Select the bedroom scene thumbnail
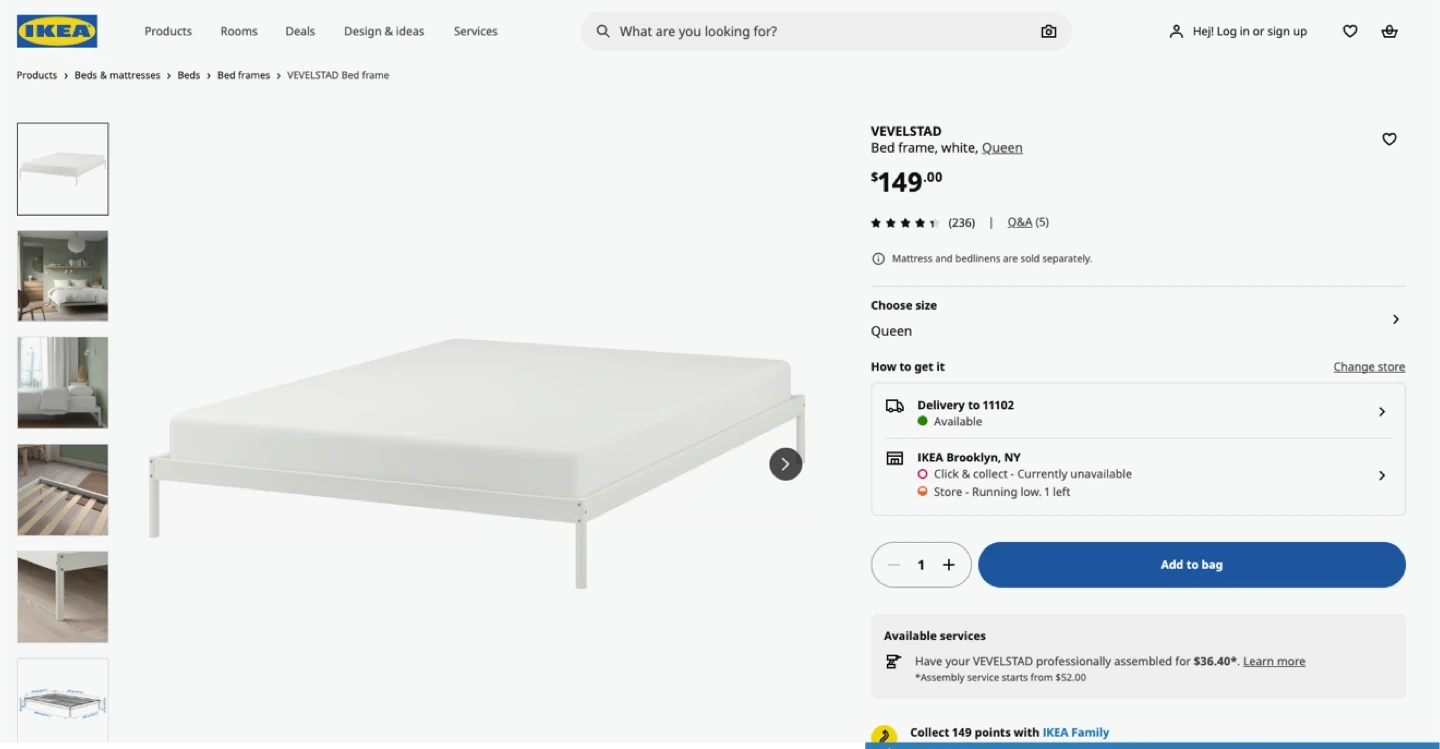1440x749 pixels. pyautogui.click(x=63, y=276)
